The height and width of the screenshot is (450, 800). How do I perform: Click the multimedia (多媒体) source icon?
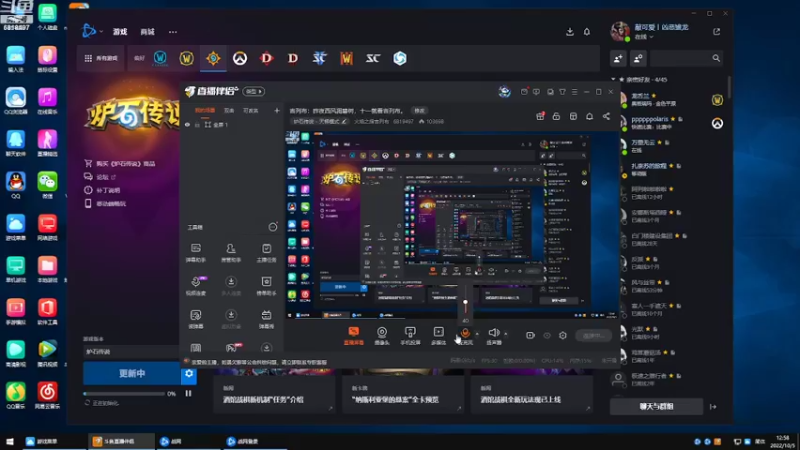tap(438, 335)
